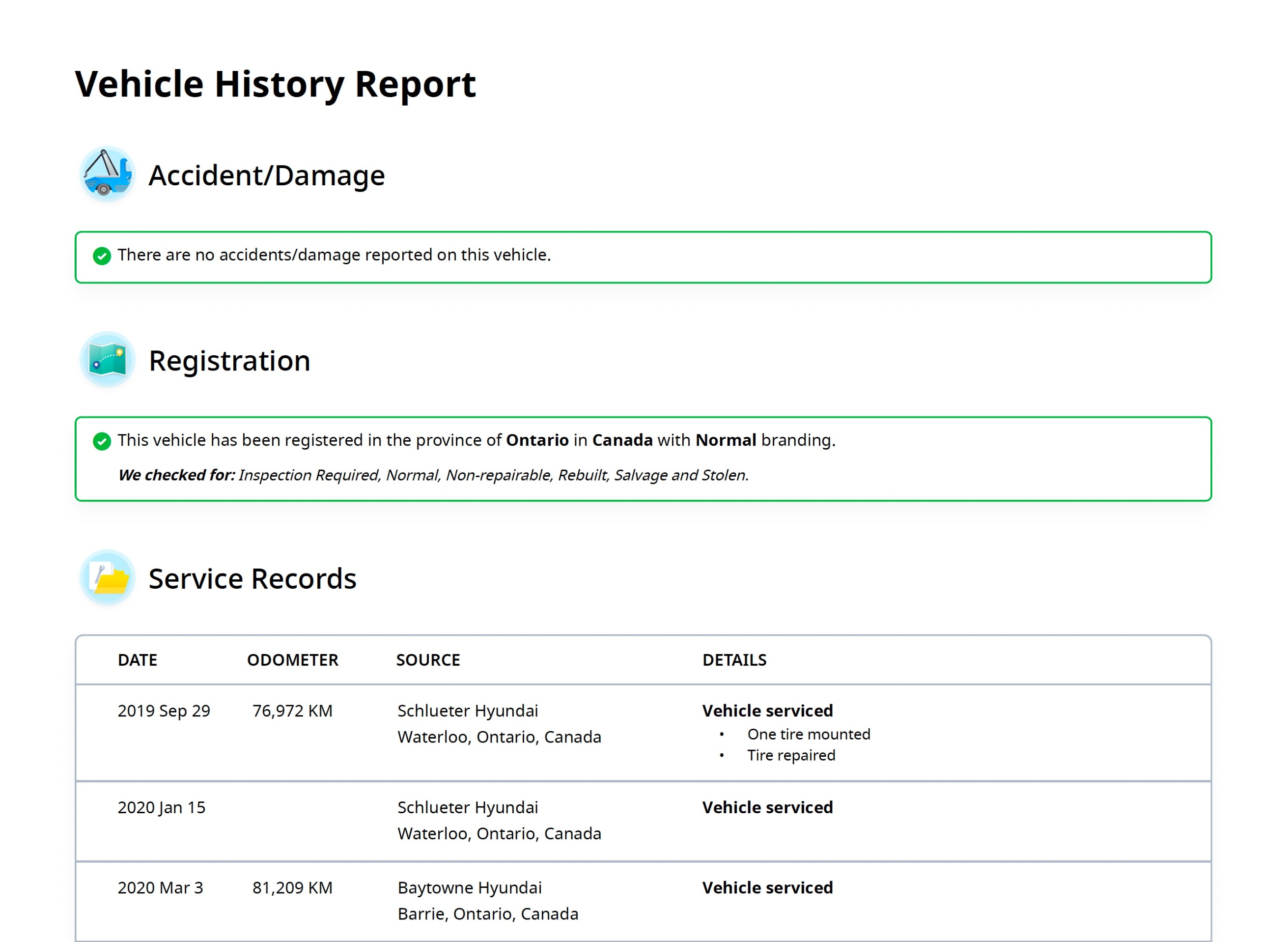Click the folder Service Records icon
Image resolution: width=1288 pixels, height=942 pixels.
[107, 577]
